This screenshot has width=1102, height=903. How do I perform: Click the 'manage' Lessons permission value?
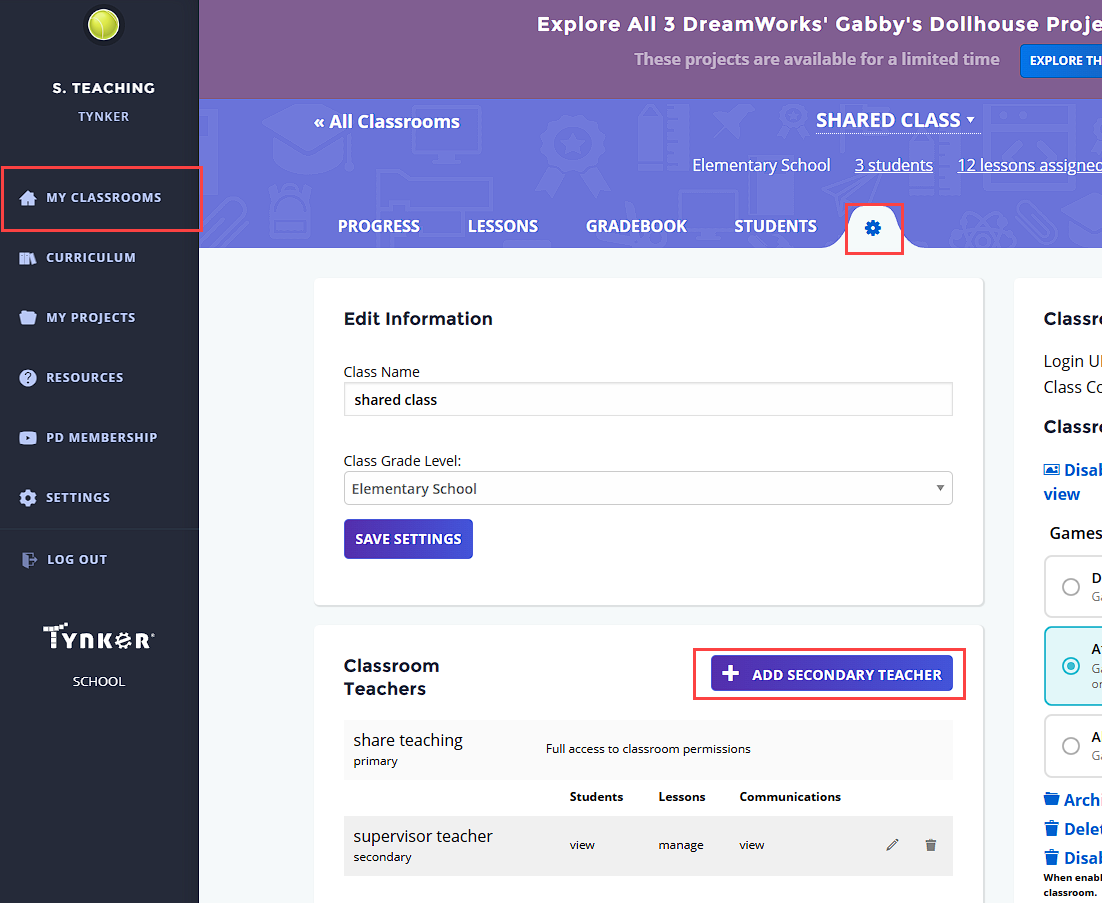click(x=681, y=845)
